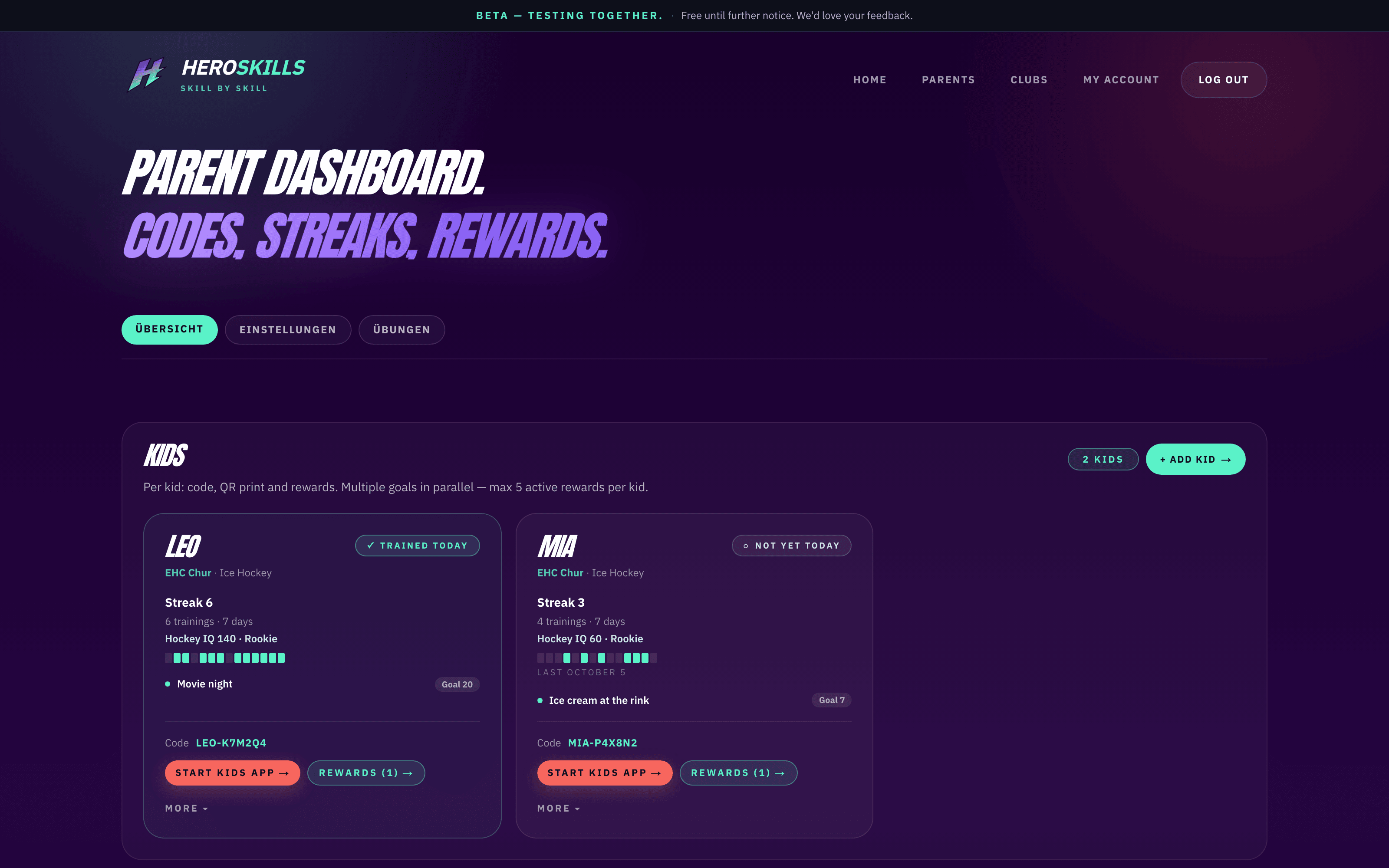Click Leo's TRAINED TODAY status badge
The height and width of the screenshot is (868, 1389).
tap(417, 546)
